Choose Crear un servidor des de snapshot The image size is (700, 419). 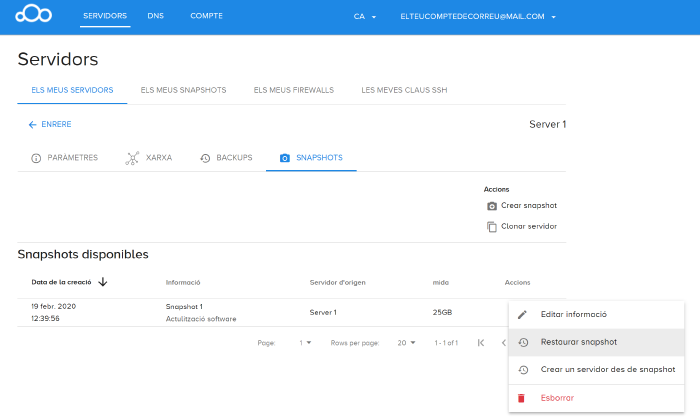[x=607, y=370]
